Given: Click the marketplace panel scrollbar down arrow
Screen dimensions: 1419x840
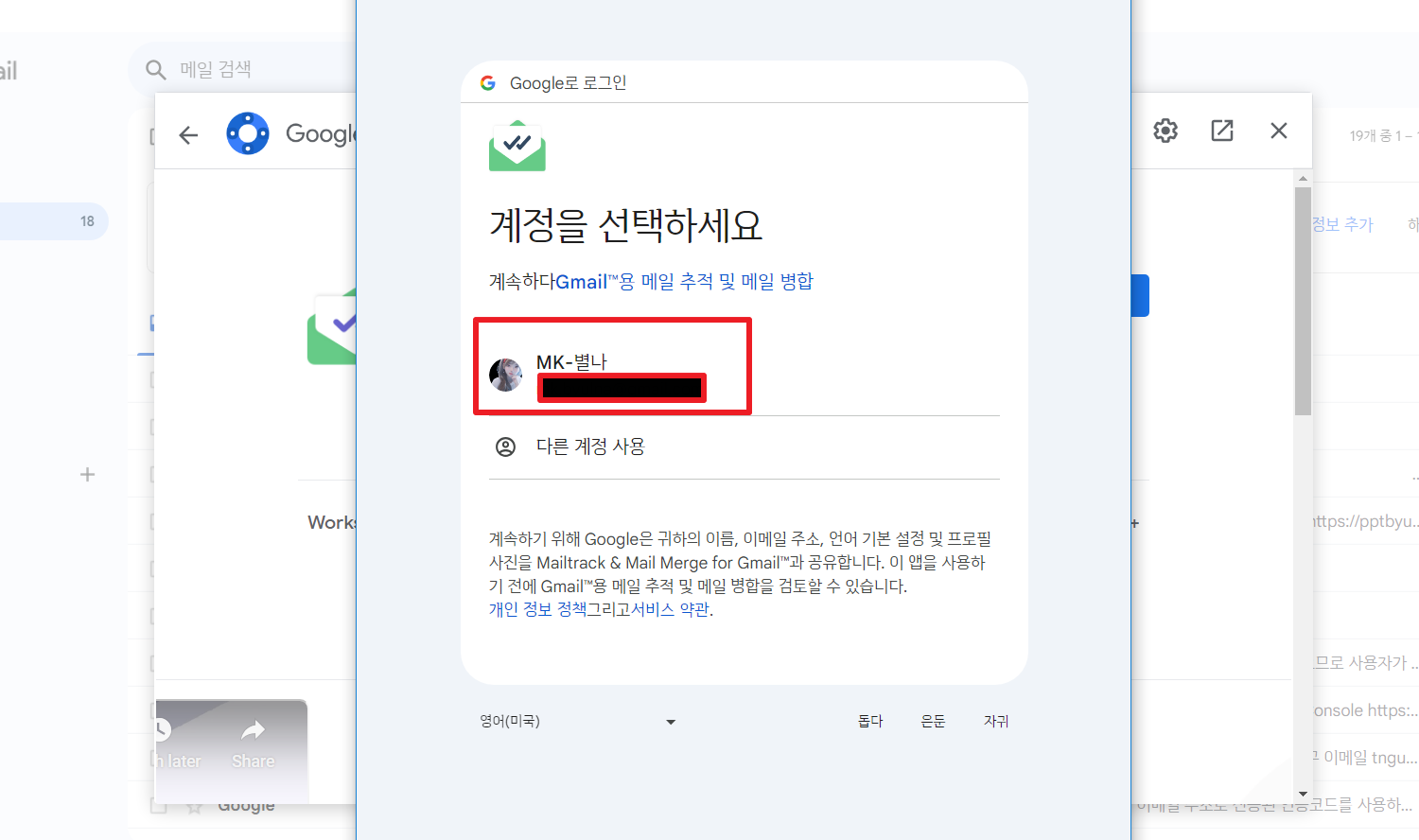Looking at the screenshot, I should pos(1303,794).
